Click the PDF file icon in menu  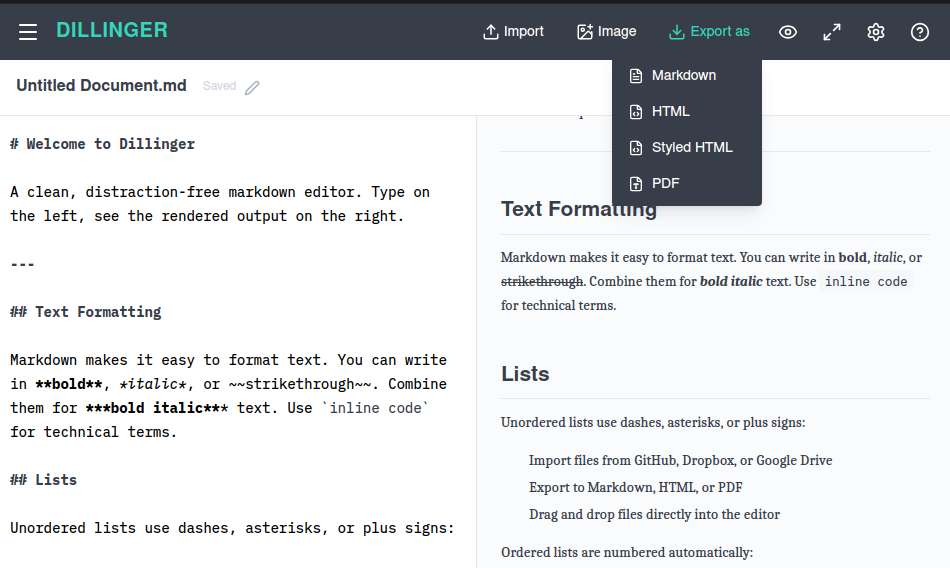point(636,183)
